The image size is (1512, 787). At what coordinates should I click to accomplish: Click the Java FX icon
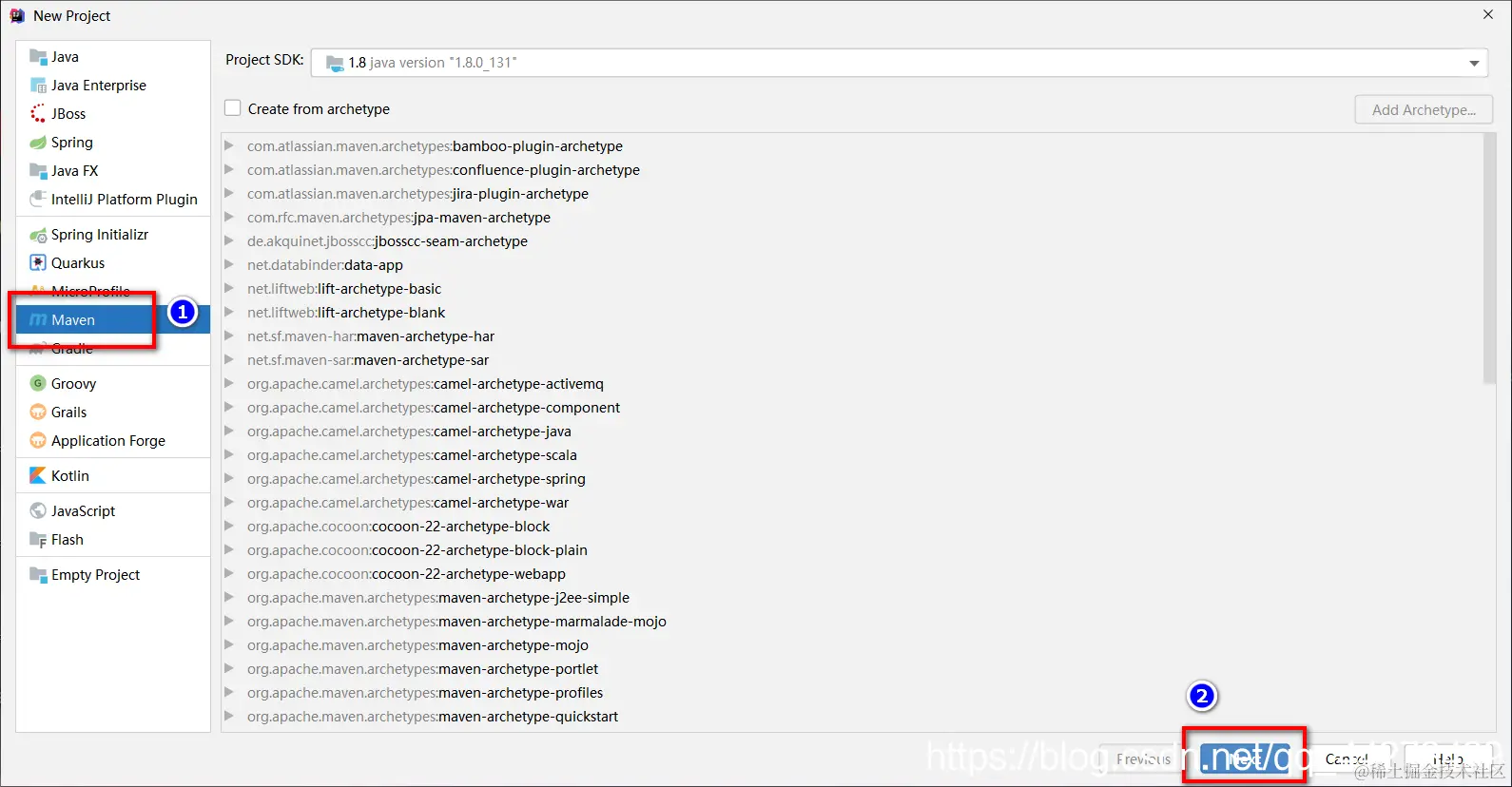tap(38, 171)
